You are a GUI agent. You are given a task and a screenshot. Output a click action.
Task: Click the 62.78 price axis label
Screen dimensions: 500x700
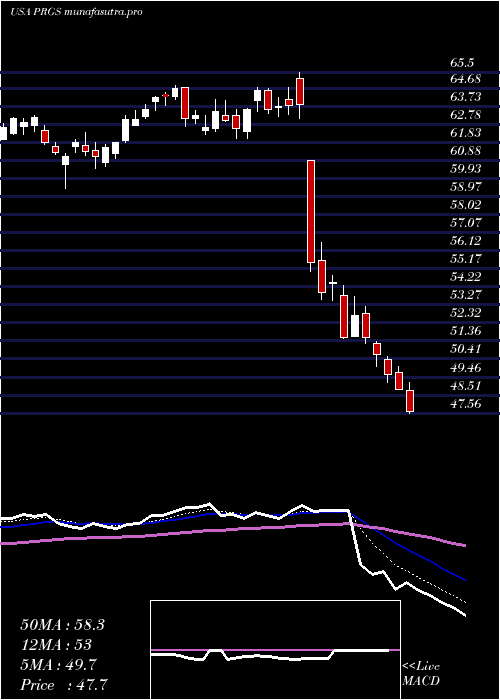click(466, 115)
